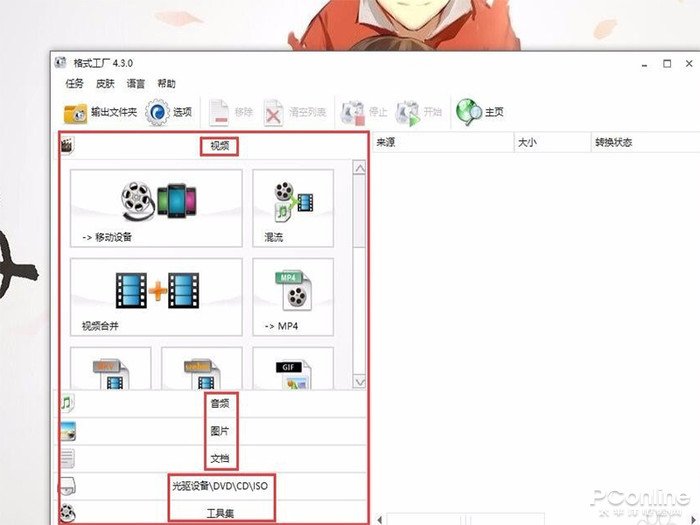Select the 移动设备 mobile device conversion tile

156,207
